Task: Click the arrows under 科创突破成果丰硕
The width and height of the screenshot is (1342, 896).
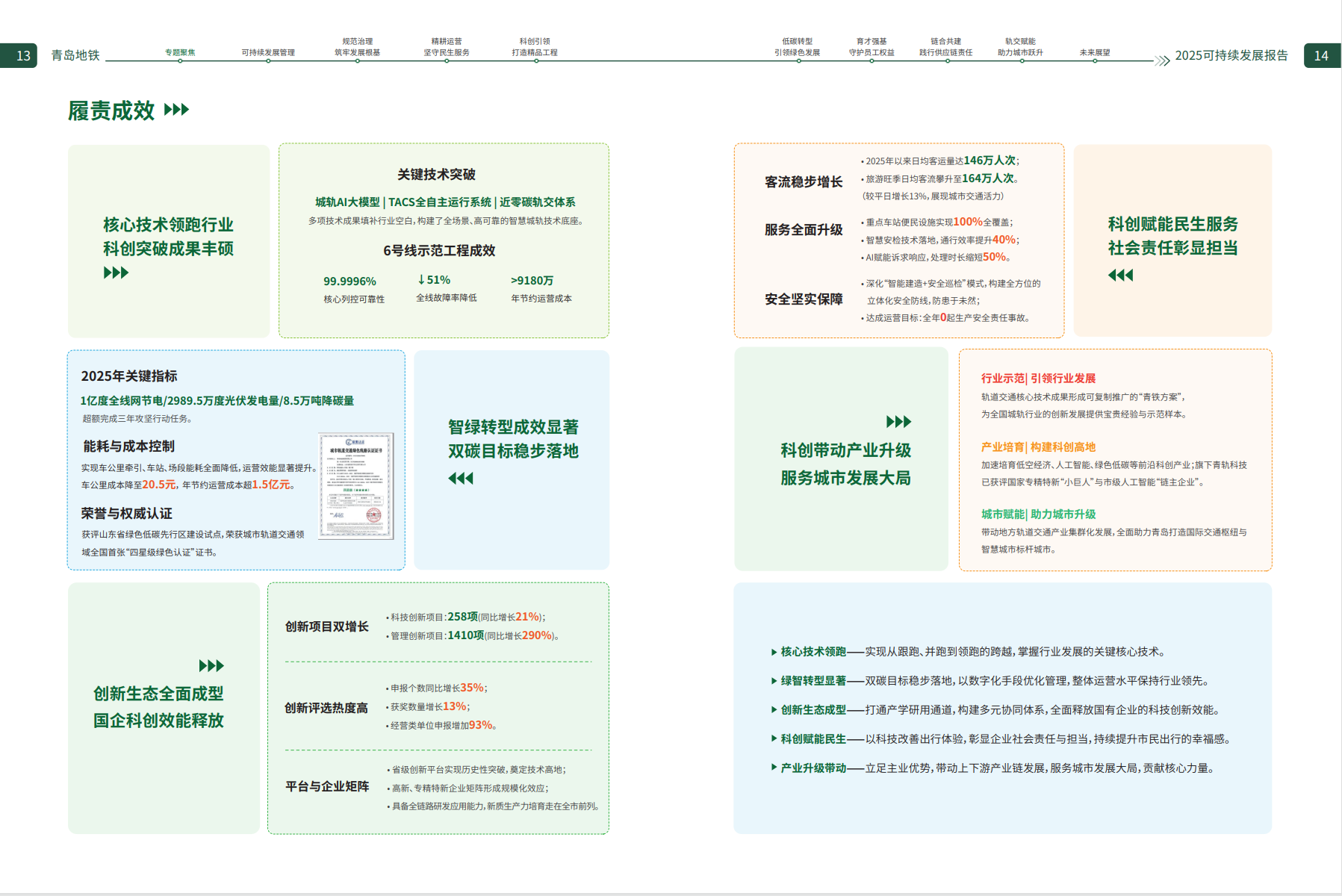Action: pos(116,273)
